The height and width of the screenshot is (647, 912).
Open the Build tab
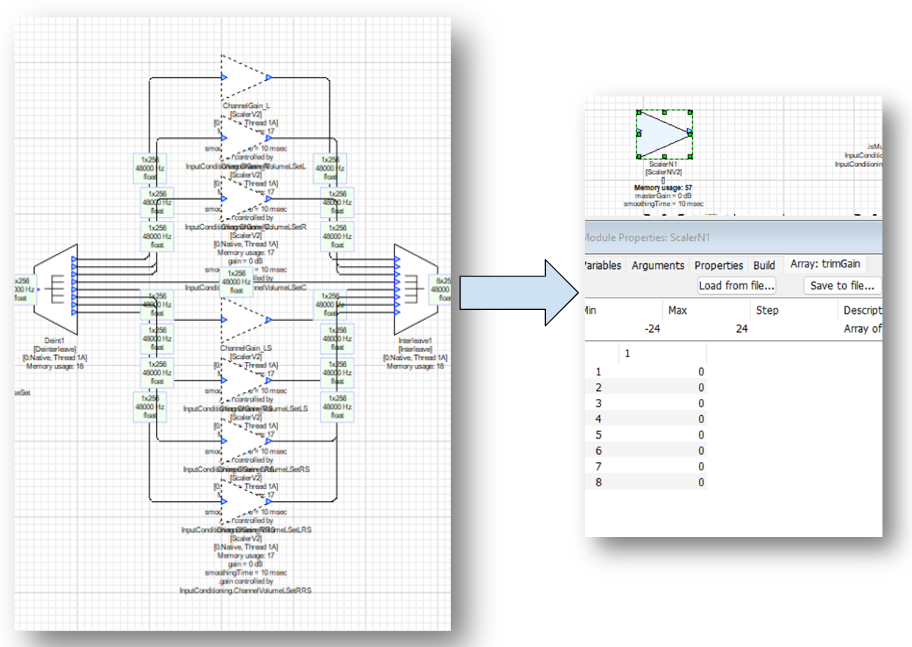point(764,265)
